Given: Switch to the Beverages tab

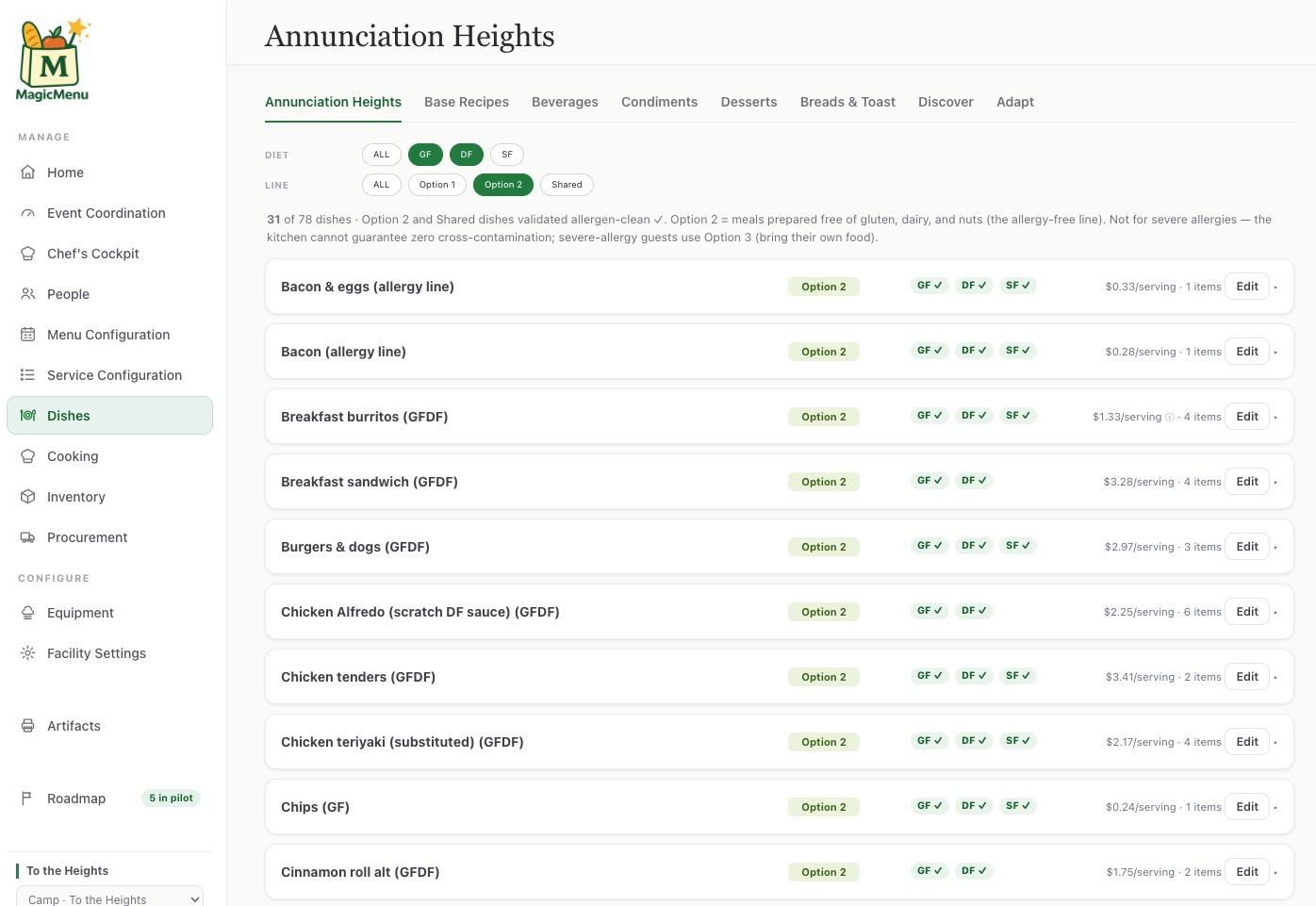Looking at the screenshot, I should tap(565, 102).
